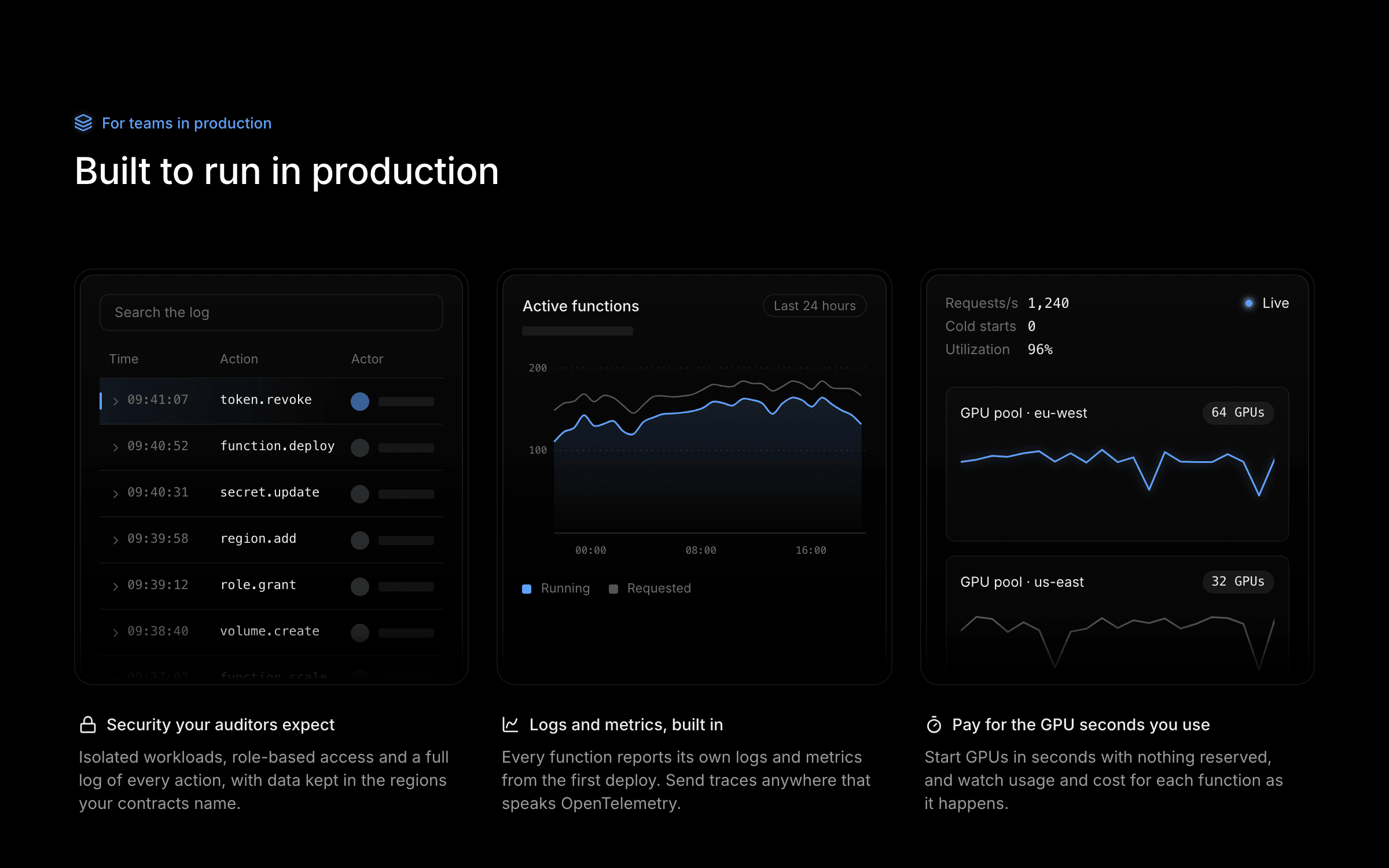Click the 32 GPUs badge
1389x868 pixels.
[x=1238, y=582]
